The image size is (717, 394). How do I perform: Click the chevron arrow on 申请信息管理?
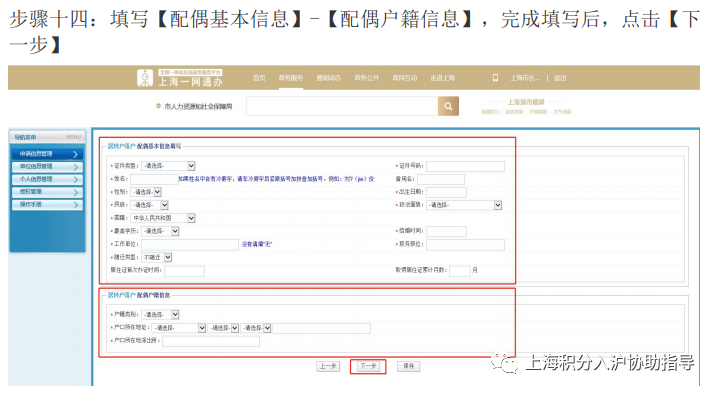coord(75,154)
